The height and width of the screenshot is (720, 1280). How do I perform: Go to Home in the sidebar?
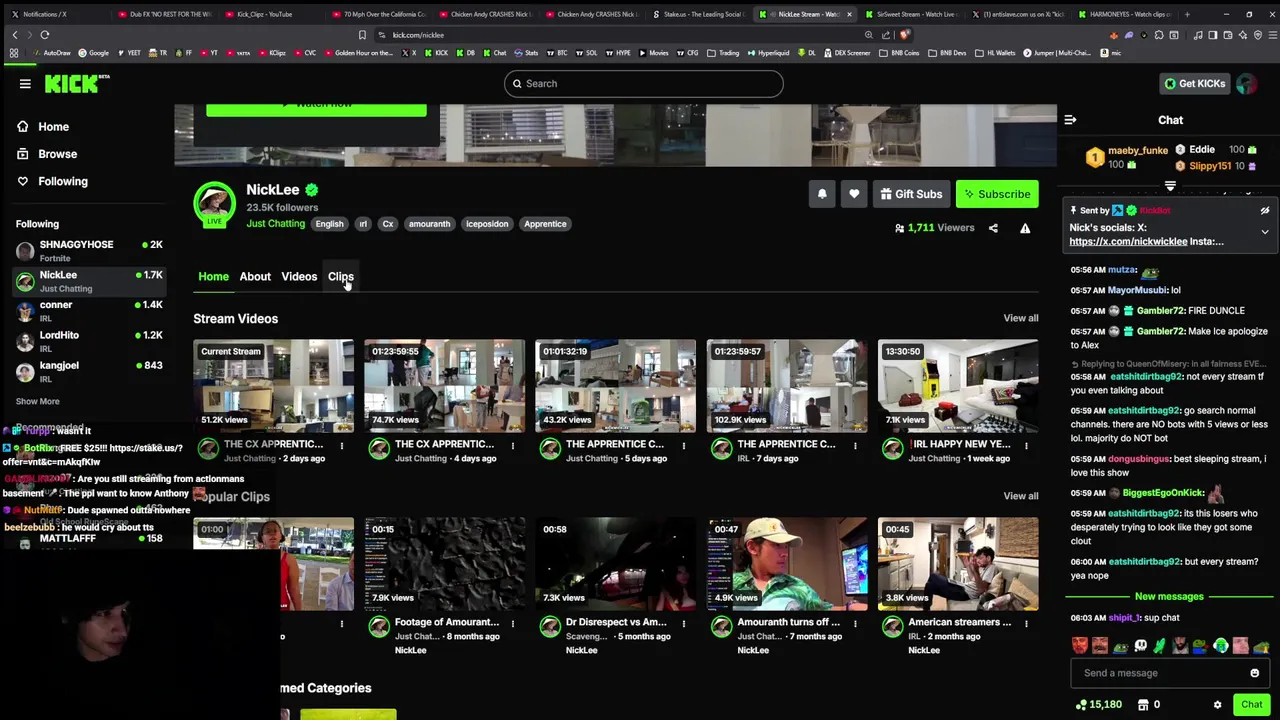[x=53, y=127]
